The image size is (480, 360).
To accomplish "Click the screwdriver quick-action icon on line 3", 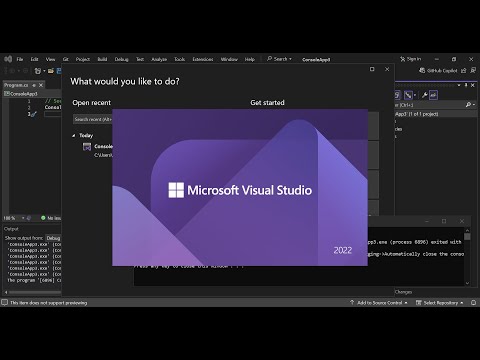I will (x=33, y=114).
